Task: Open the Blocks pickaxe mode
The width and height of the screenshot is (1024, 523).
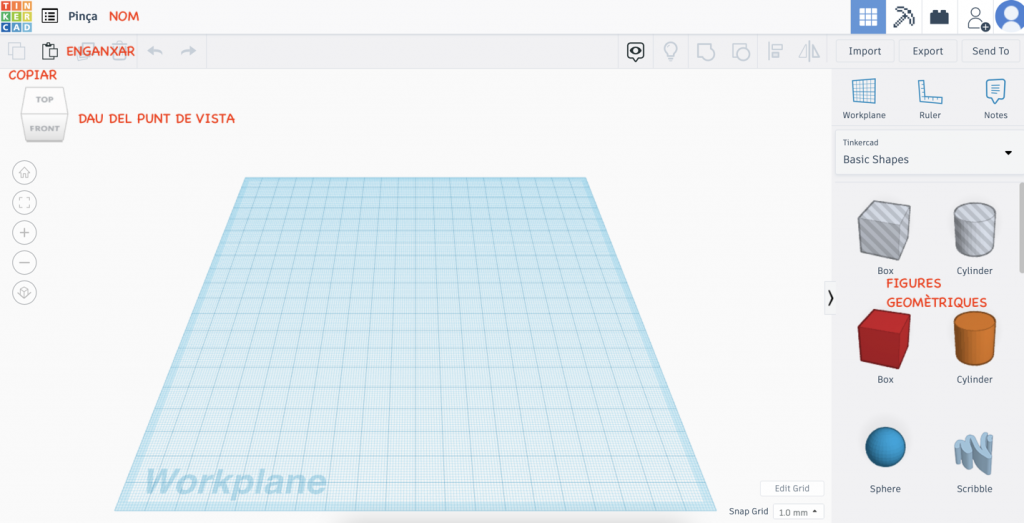Action: (x=903, y=17)
